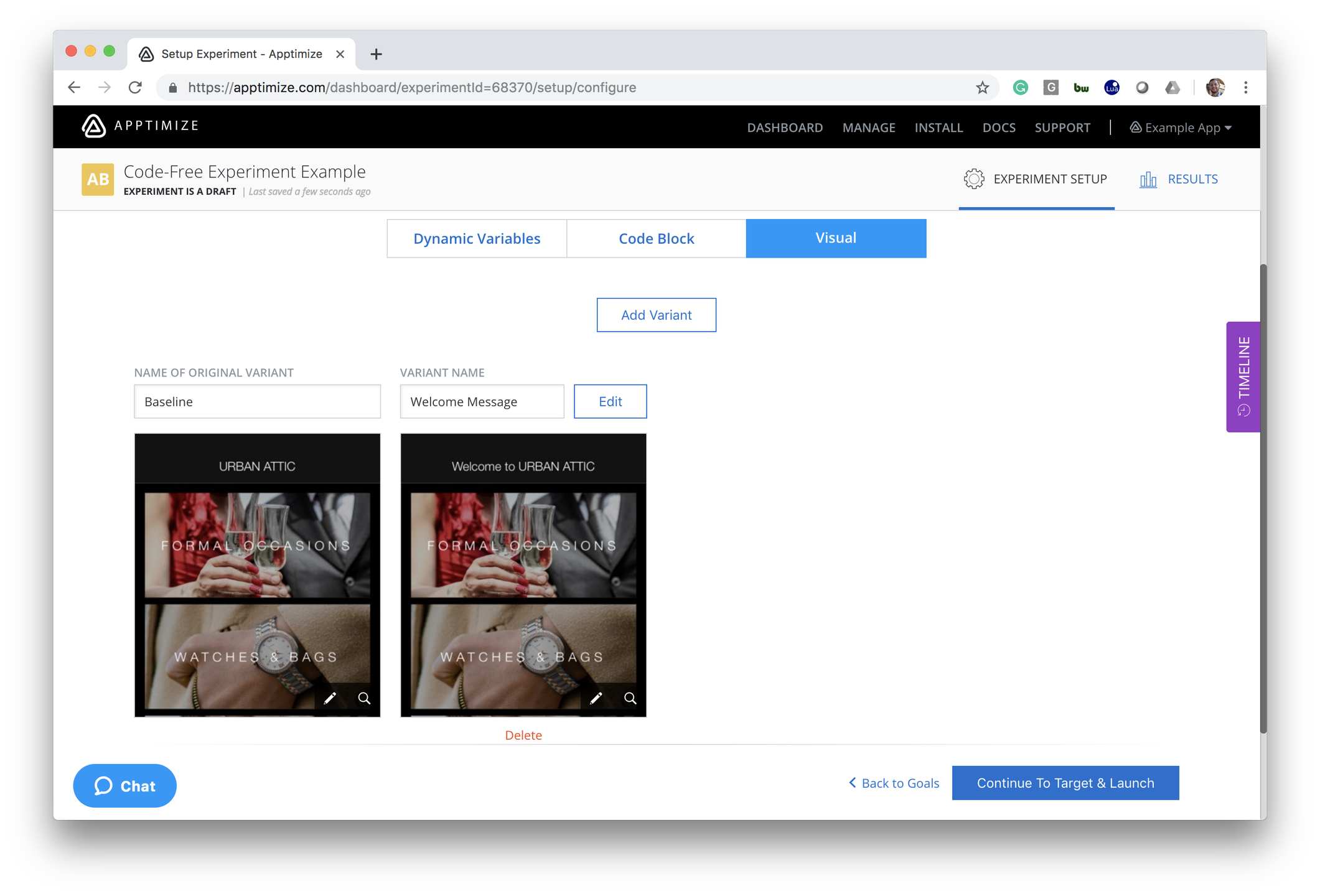Switch to the Code Block tab
Viewport: 1320px width, 896px height.
pos(656,238)
